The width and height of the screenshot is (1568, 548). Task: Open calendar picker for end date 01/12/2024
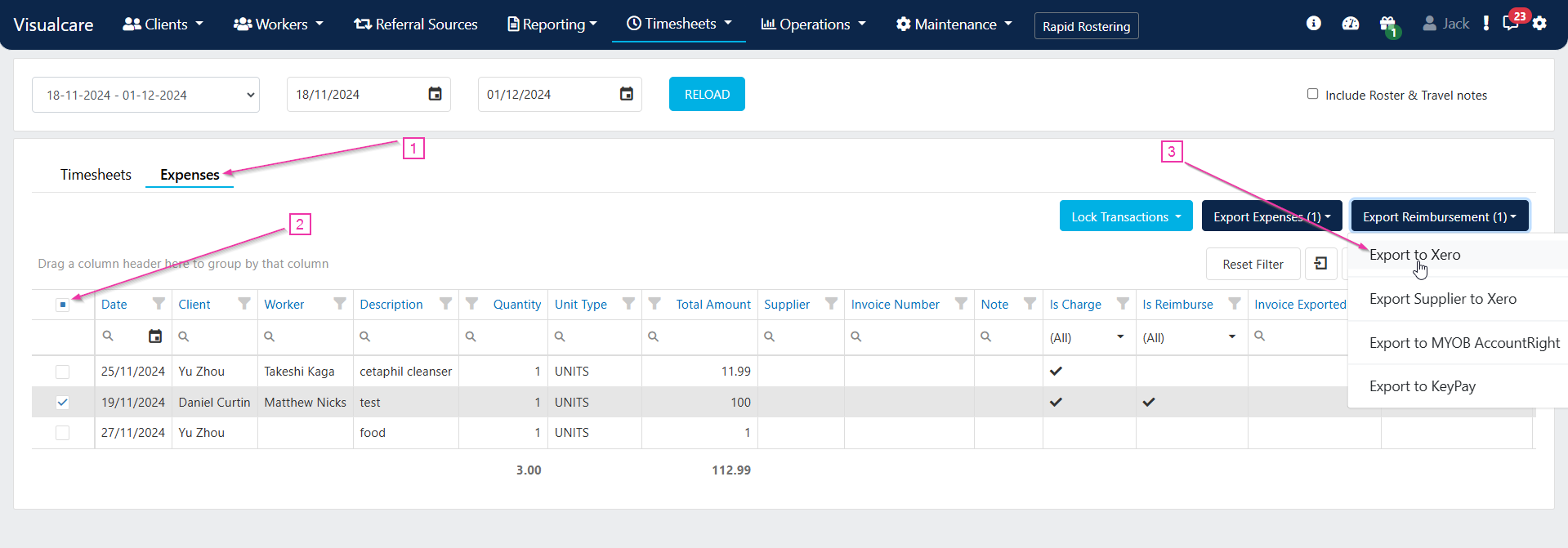(627, 94)
